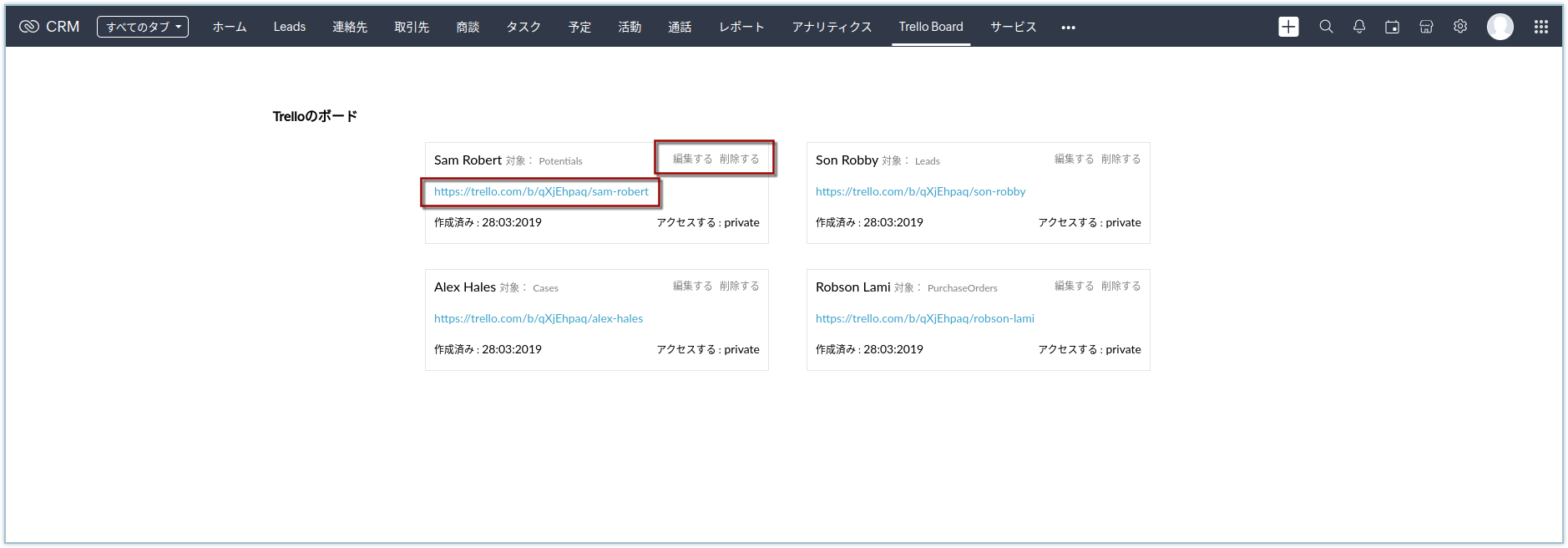Open the 予定 tab

pos(579,27)
